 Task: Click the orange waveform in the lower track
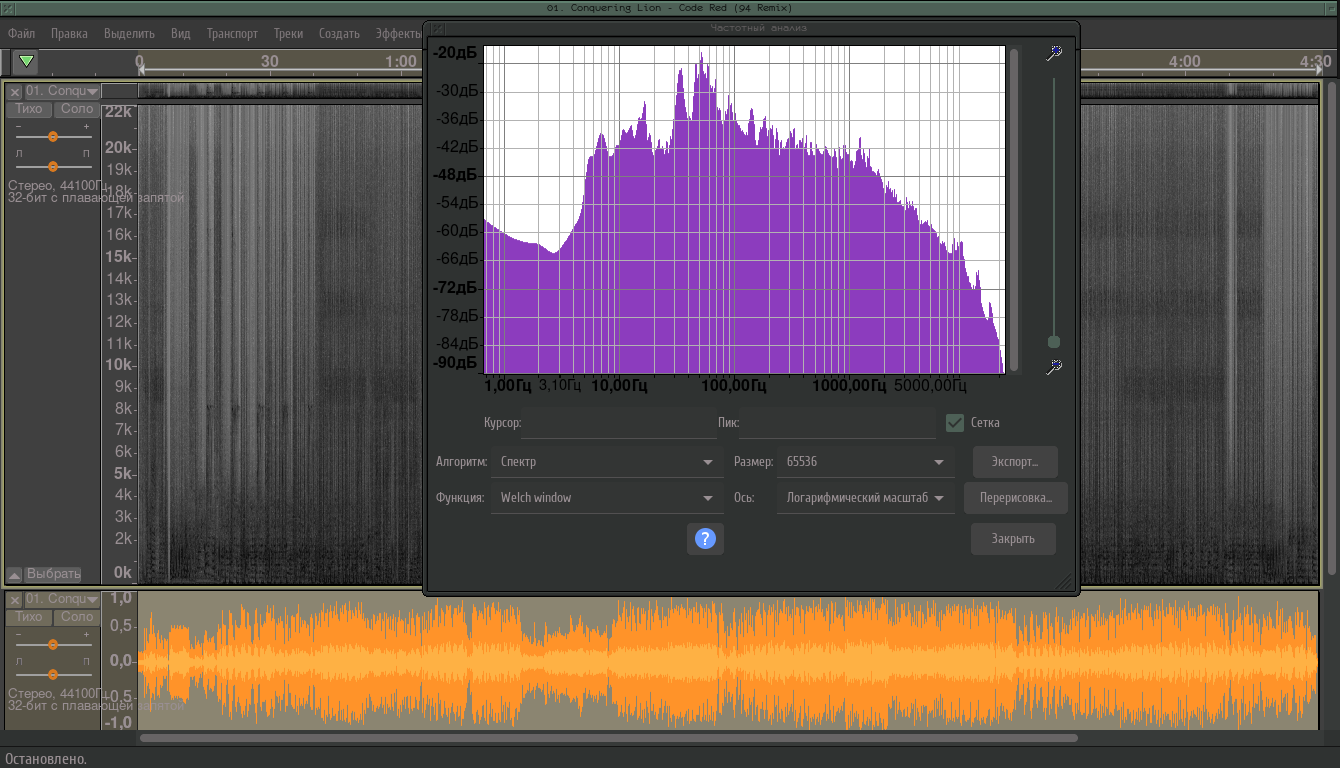point(728,661)
